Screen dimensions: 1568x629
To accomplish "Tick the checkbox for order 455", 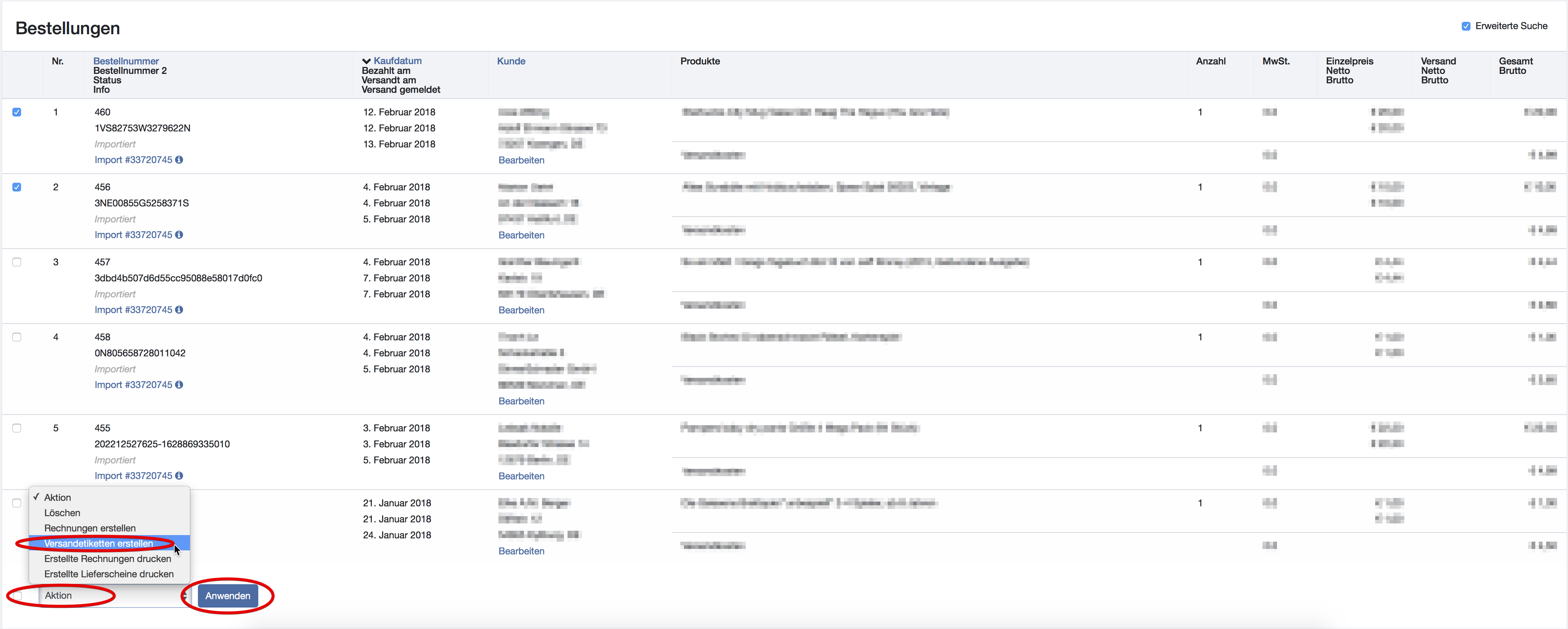I will click(17, 428).
